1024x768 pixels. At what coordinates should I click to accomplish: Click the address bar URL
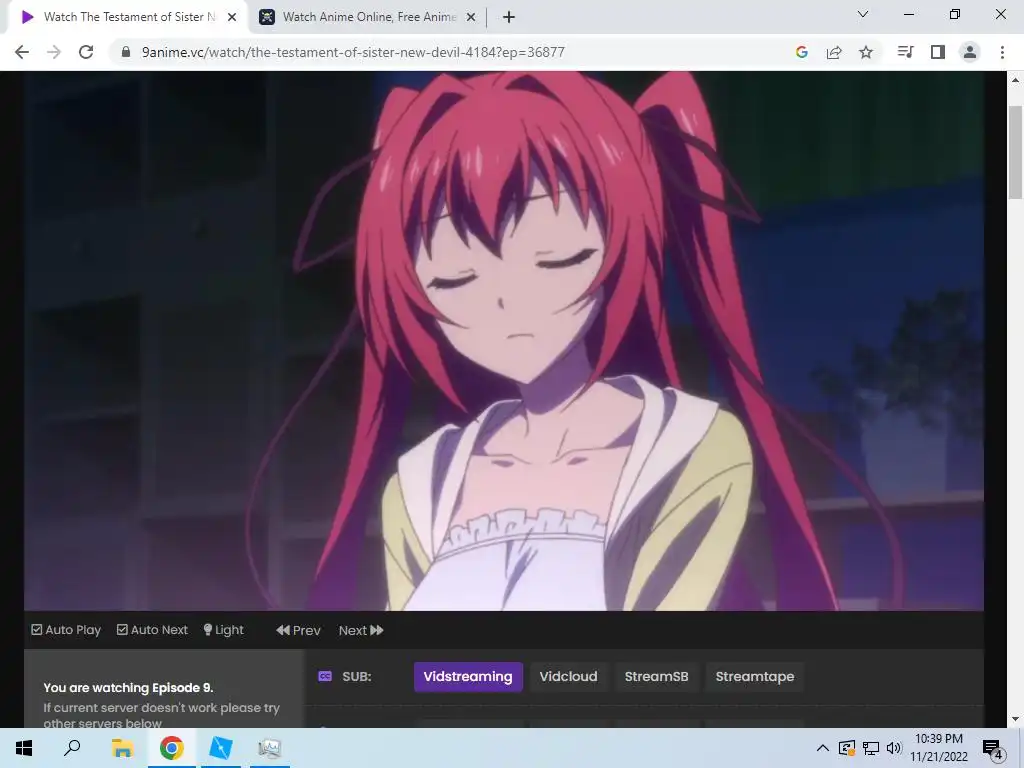(x=353, y=52)
